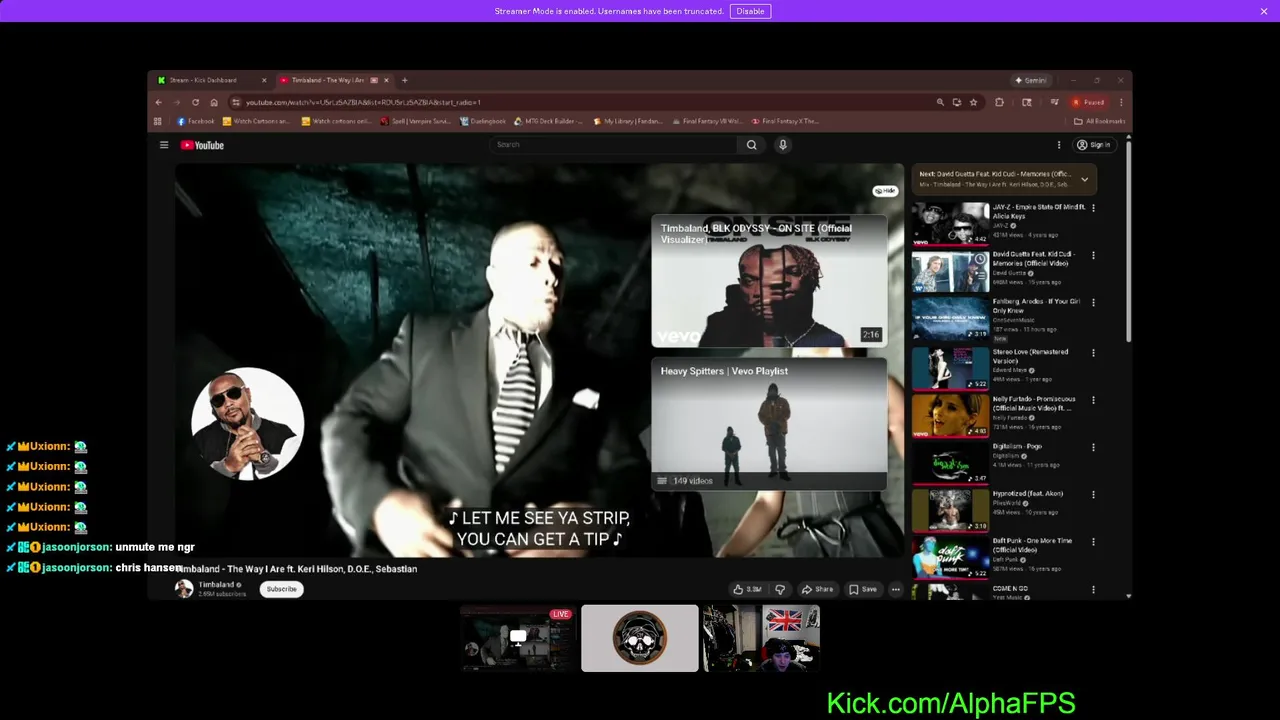Click the browser address bar URL

point(363,102)
